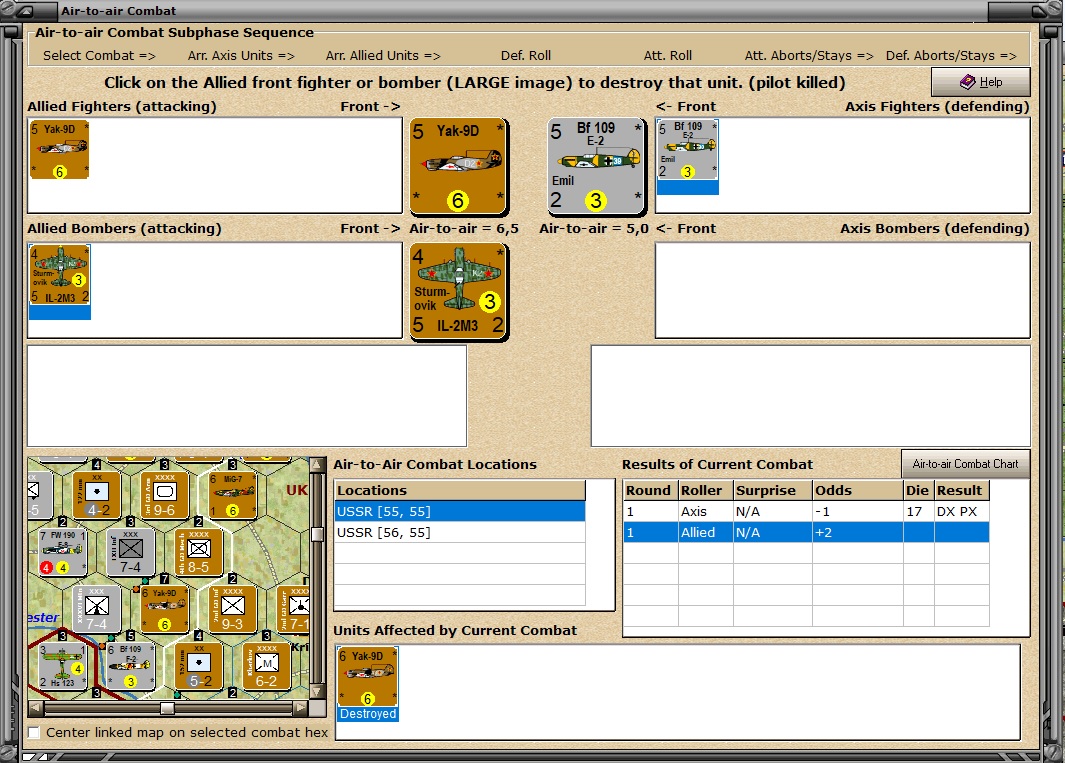
Task: Click the DX PX result cell
Action: tap(961, 511)
